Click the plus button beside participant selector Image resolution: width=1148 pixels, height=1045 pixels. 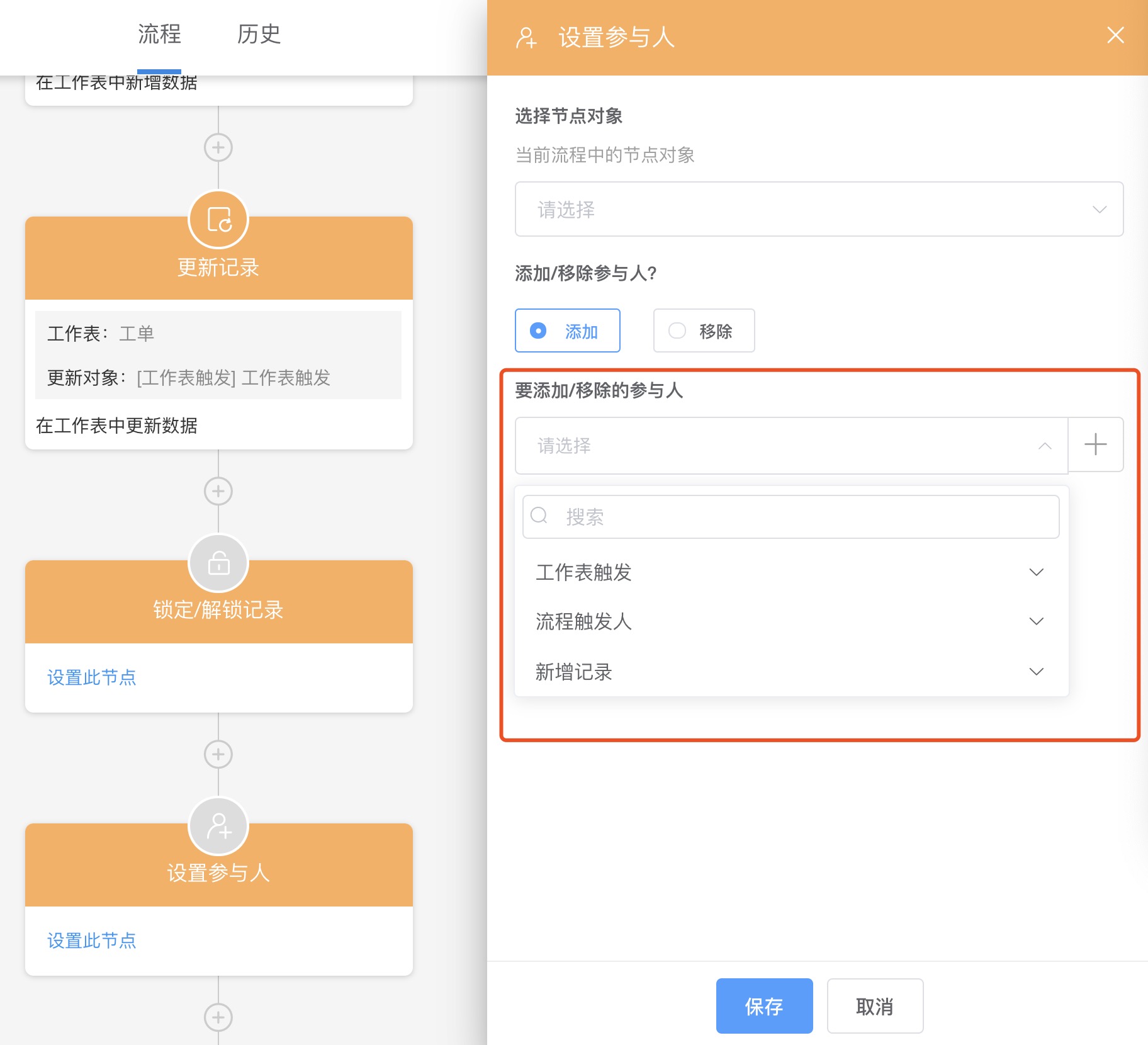pyautogui.click(x=1096, y=444)
